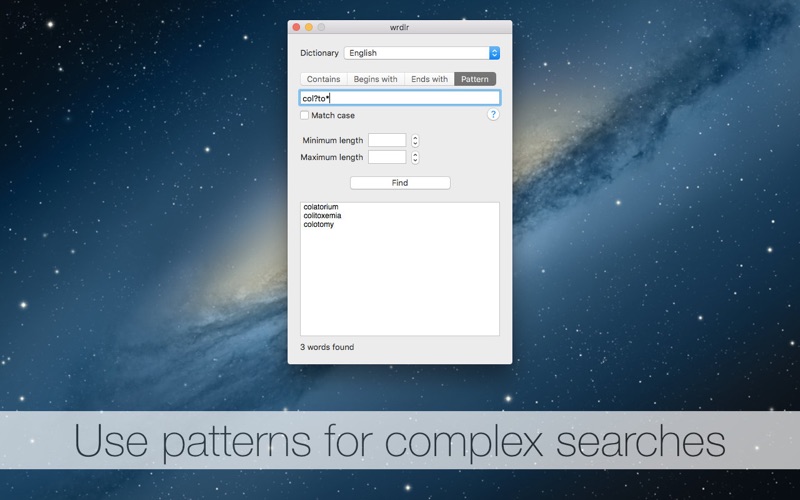Screen dimensions: 800x500
Task: Click the Dictionary label
Action: 319,53
